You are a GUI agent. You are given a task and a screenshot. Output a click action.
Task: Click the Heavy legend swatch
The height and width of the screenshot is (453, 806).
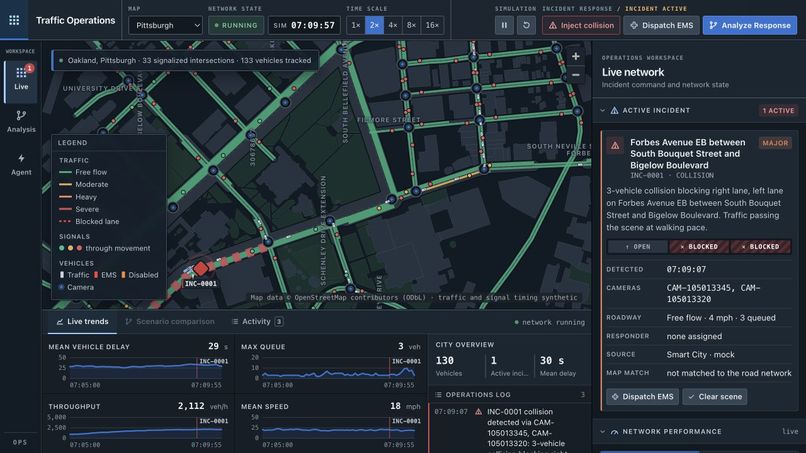[65, 197]
